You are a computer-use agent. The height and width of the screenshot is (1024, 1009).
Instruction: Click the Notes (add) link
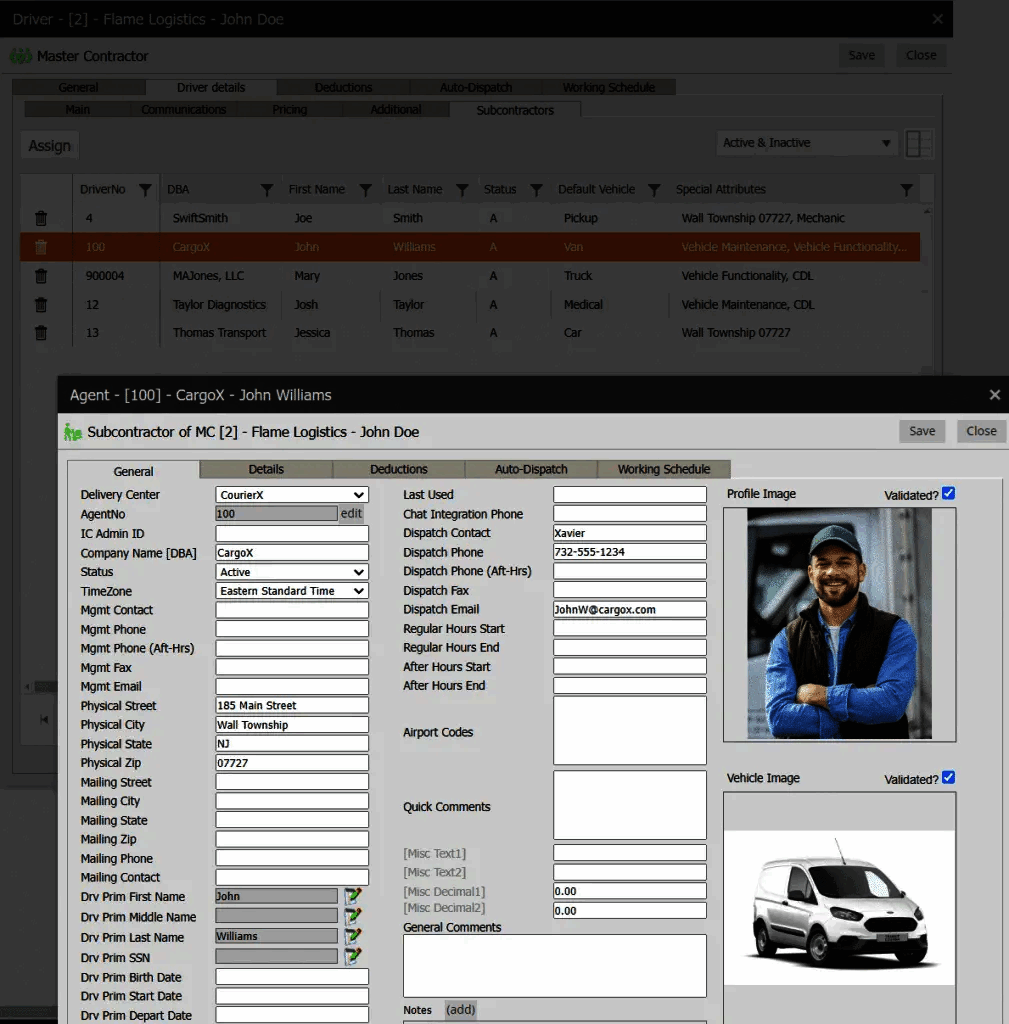click(x=460, y=1009)
